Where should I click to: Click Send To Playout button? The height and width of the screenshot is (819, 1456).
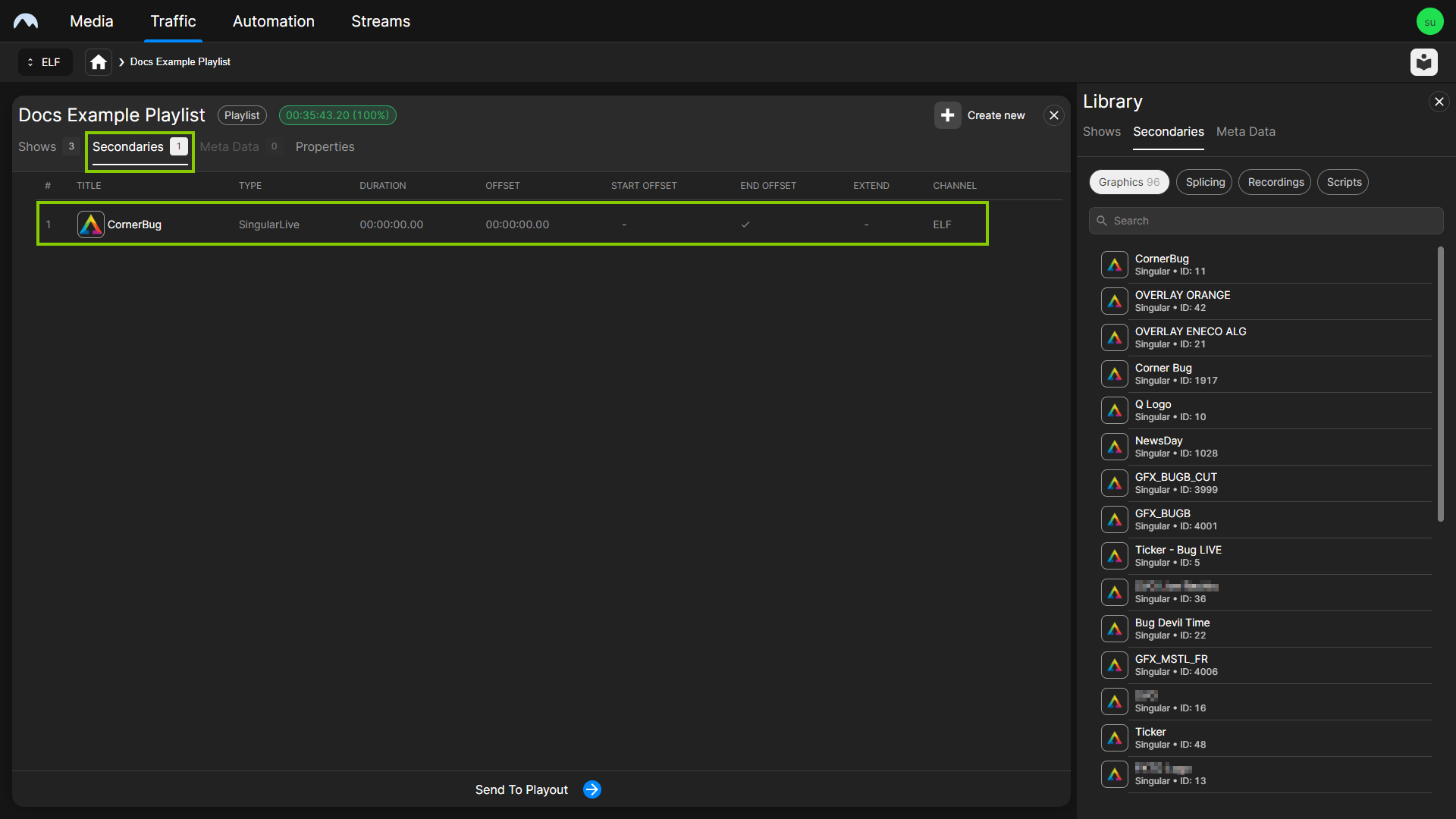[539, 789]
